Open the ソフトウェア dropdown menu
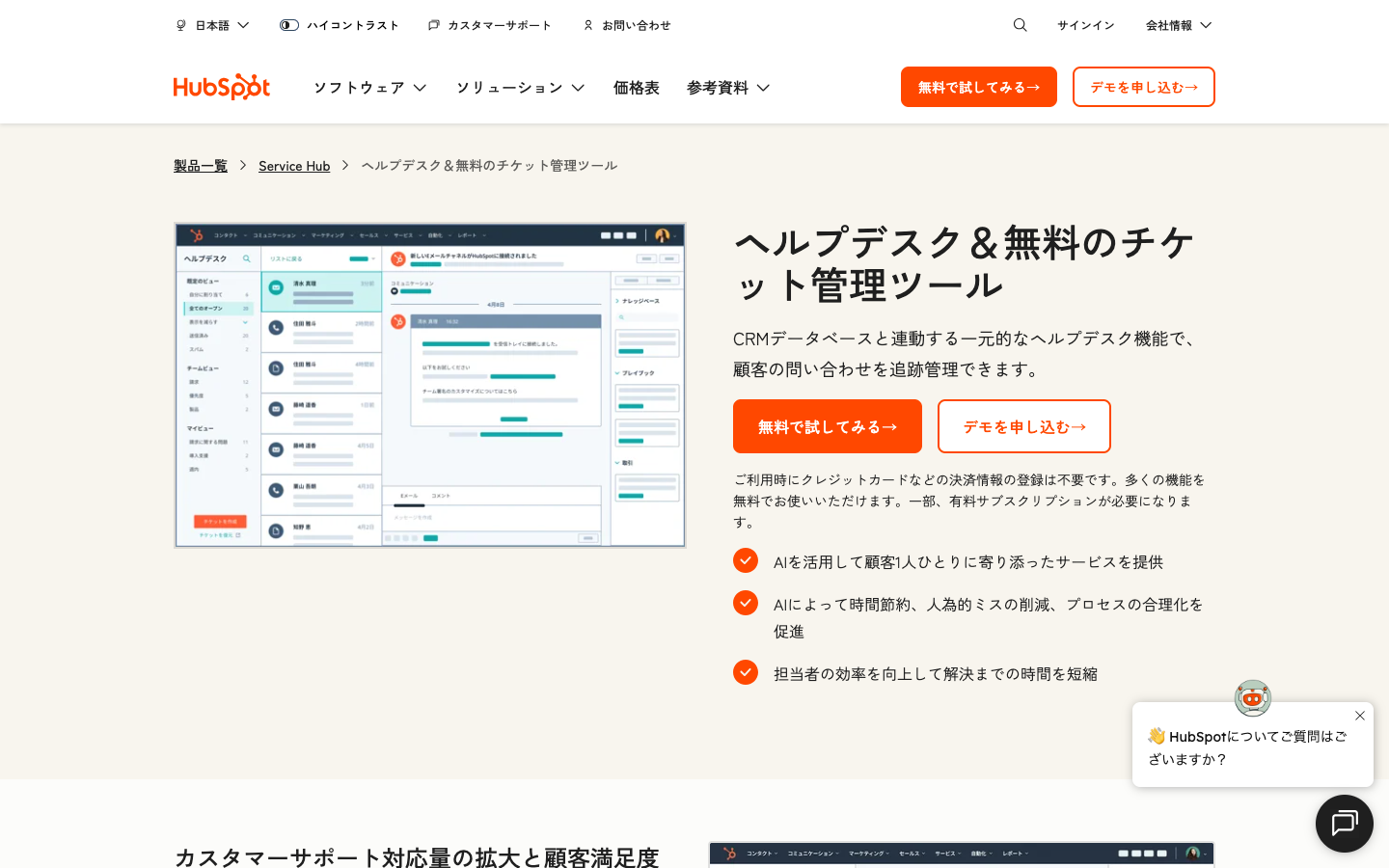 (x=369, y=87)
